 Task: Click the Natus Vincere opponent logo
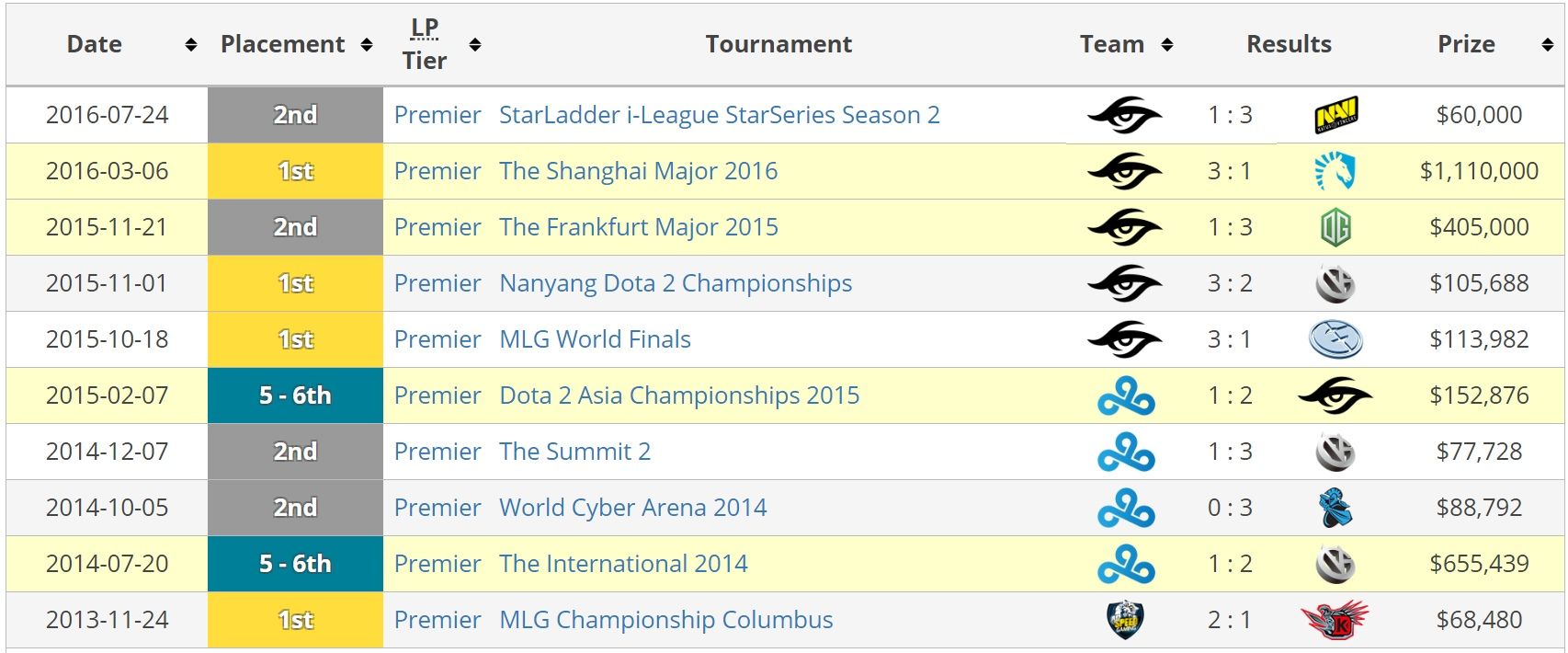tap(1335, 116)
